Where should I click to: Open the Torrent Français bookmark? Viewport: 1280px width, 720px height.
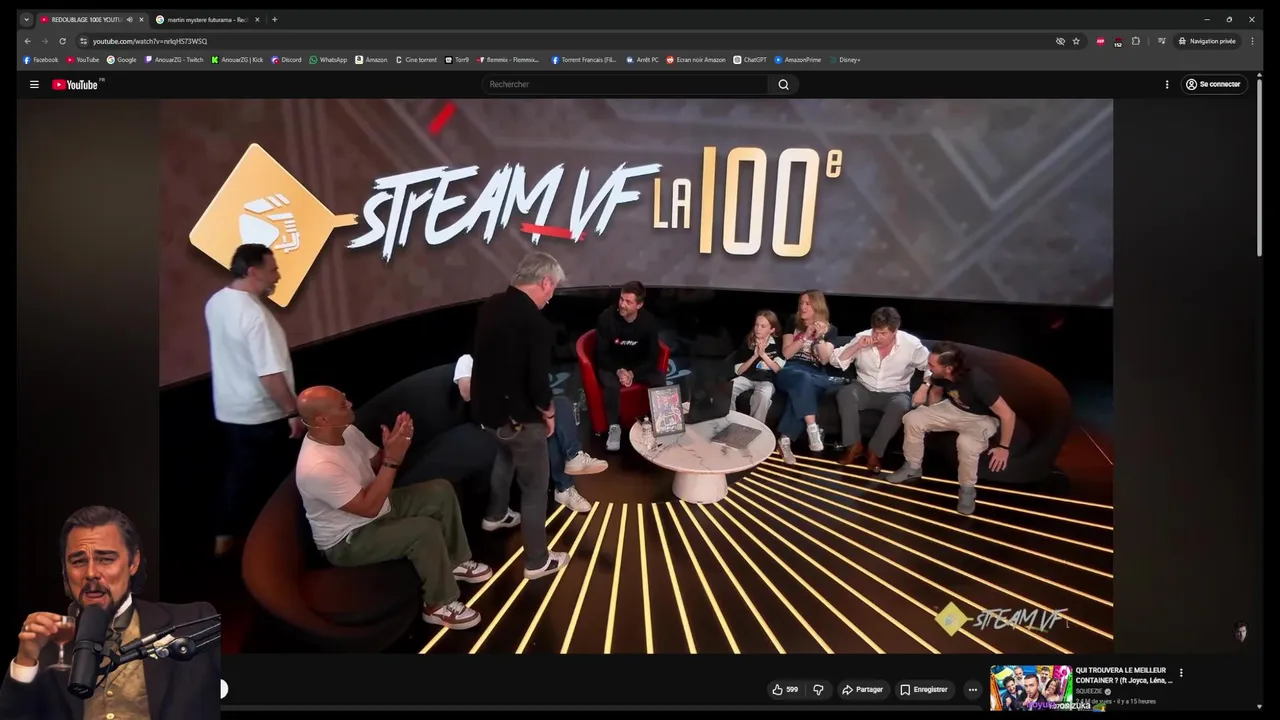(x=584, y=60)
